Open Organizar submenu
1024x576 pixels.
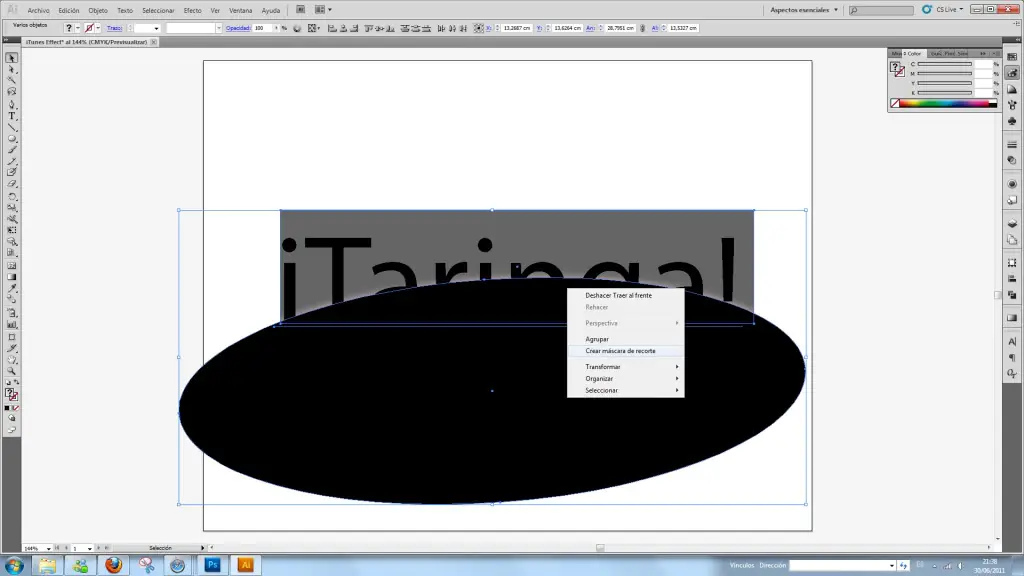pos(625,379)
